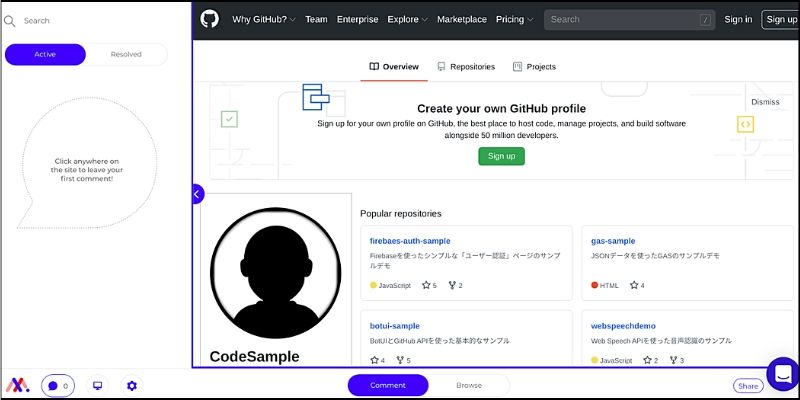Open the desktop device view icon
800x400 pixels.
[97, 386]
